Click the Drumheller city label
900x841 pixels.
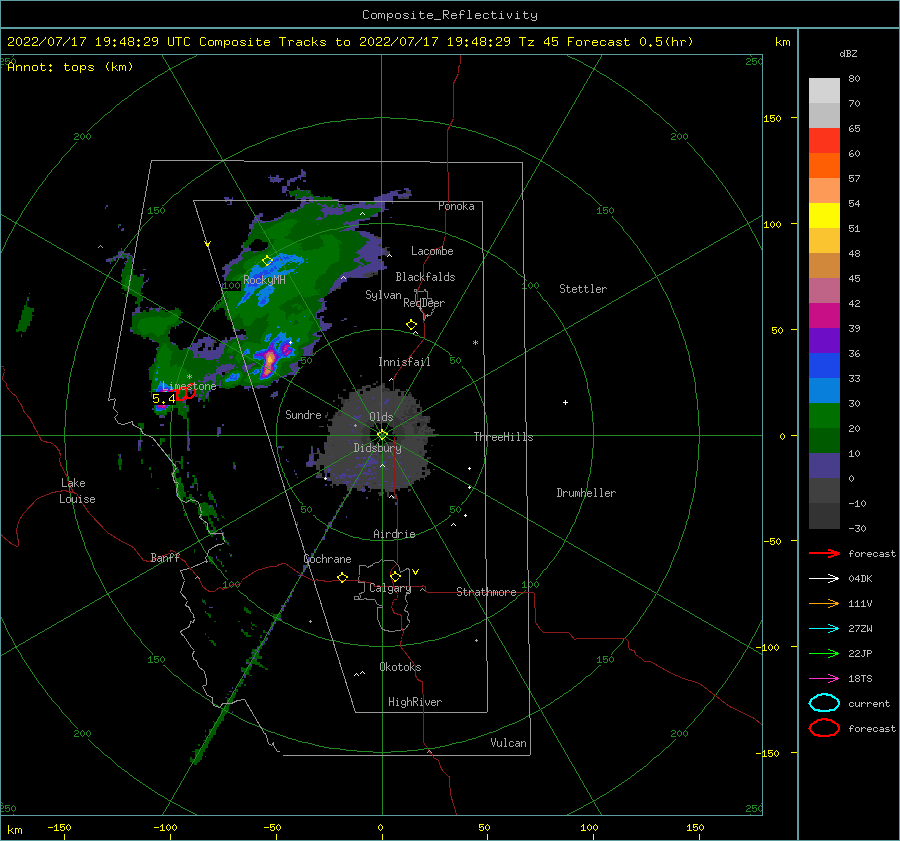[x=586, y=493]
